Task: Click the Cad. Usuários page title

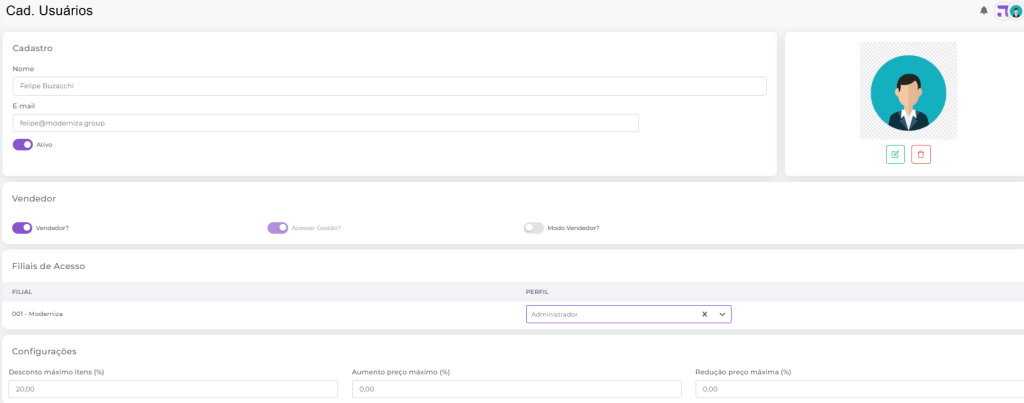Action: 49,10
